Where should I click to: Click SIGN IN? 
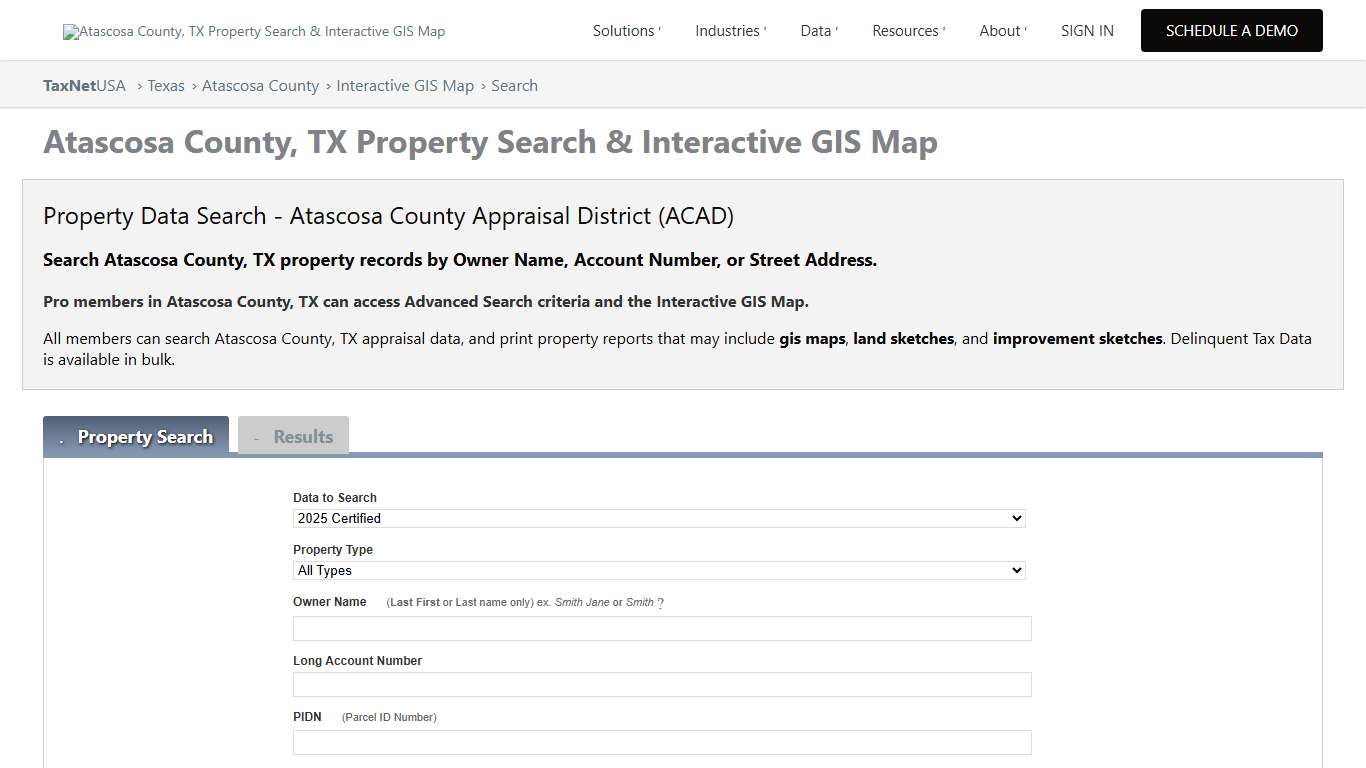coord(1087,30)
